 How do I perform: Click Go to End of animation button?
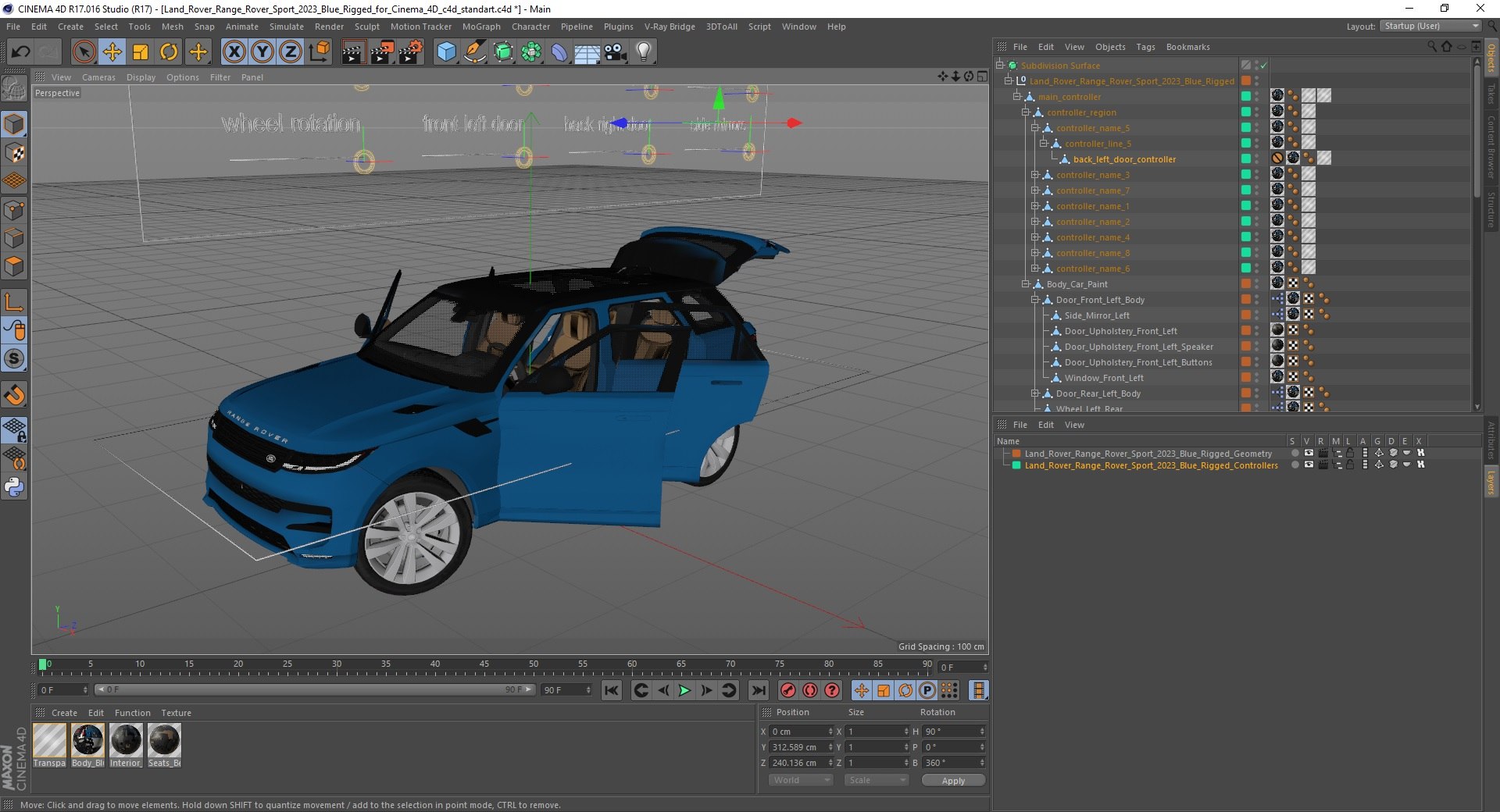tap(758, 690)
